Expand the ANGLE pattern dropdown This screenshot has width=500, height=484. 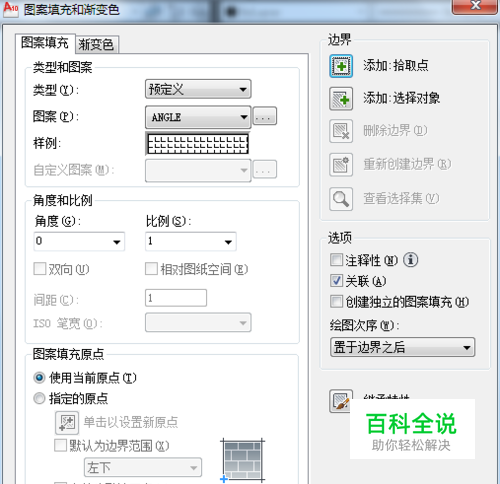(198, 117)
